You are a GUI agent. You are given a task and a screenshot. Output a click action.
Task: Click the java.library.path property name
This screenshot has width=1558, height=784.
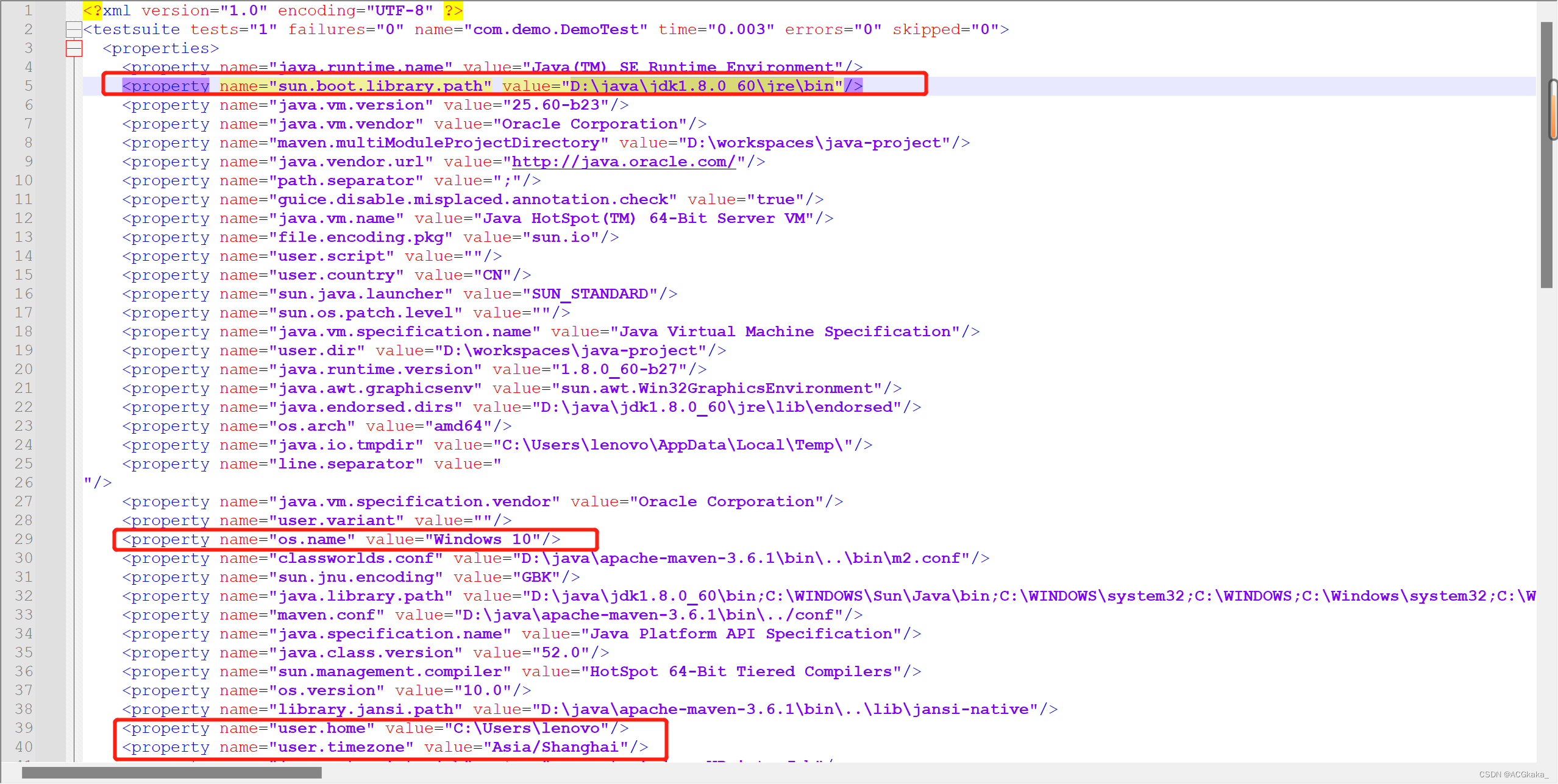click(361, 596)
